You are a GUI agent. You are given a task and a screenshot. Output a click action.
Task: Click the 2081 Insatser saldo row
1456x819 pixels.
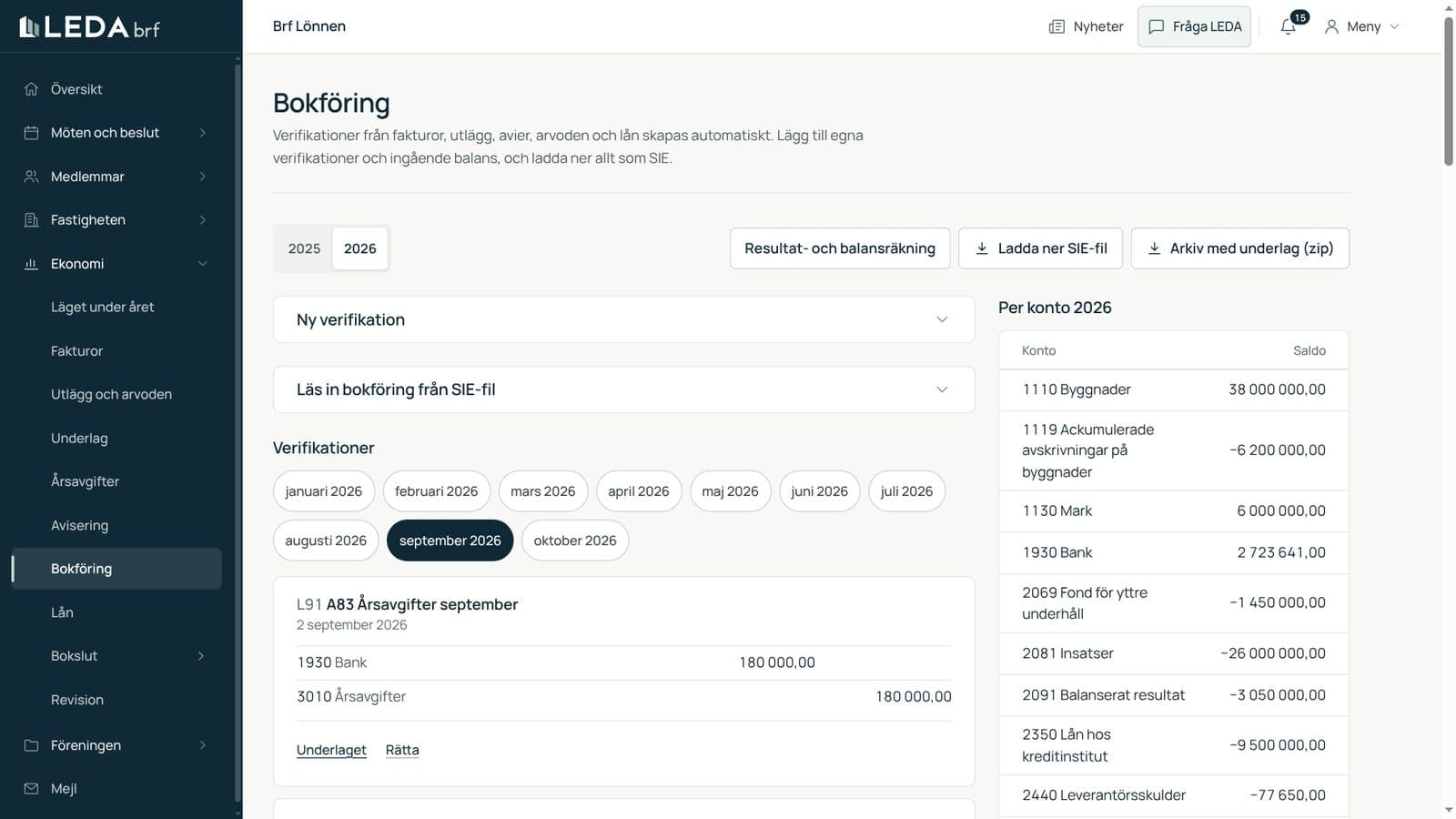[x=1174, y=653]
